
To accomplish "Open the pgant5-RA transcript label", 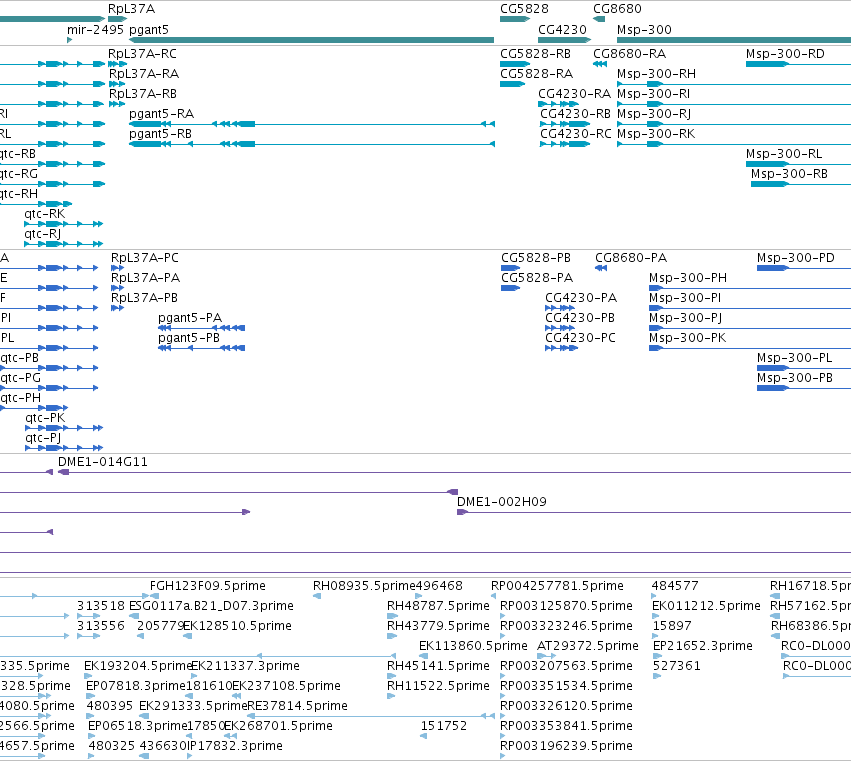I will (162, 114).
